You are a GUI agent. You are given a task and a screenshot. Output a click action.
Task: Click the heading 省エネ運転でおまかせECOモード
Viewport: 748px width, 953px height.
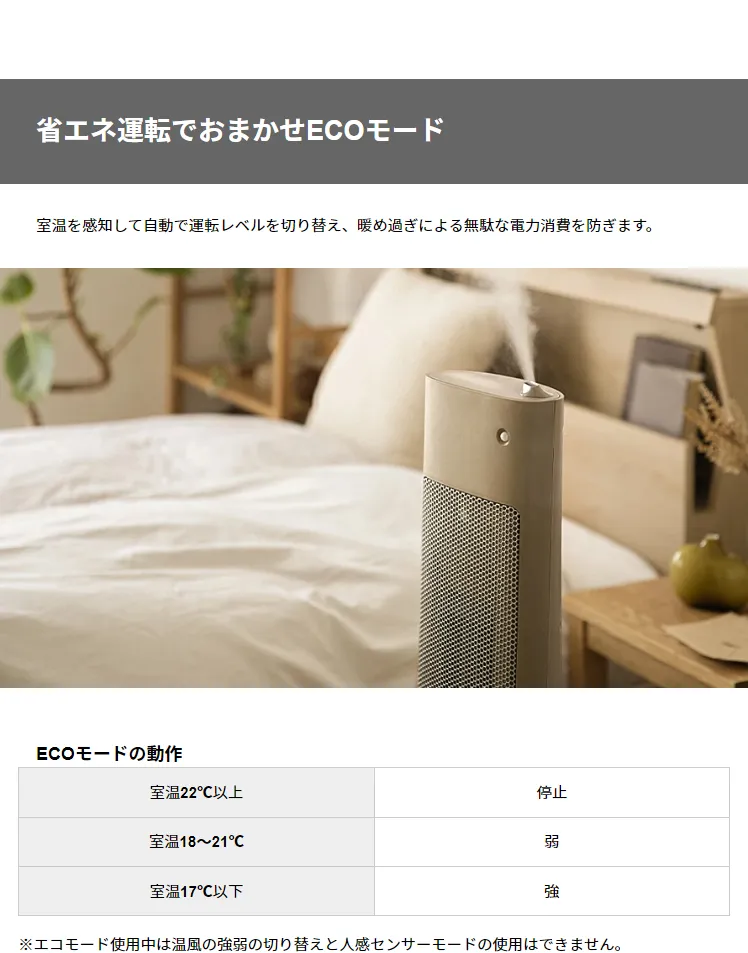(240, 130)
